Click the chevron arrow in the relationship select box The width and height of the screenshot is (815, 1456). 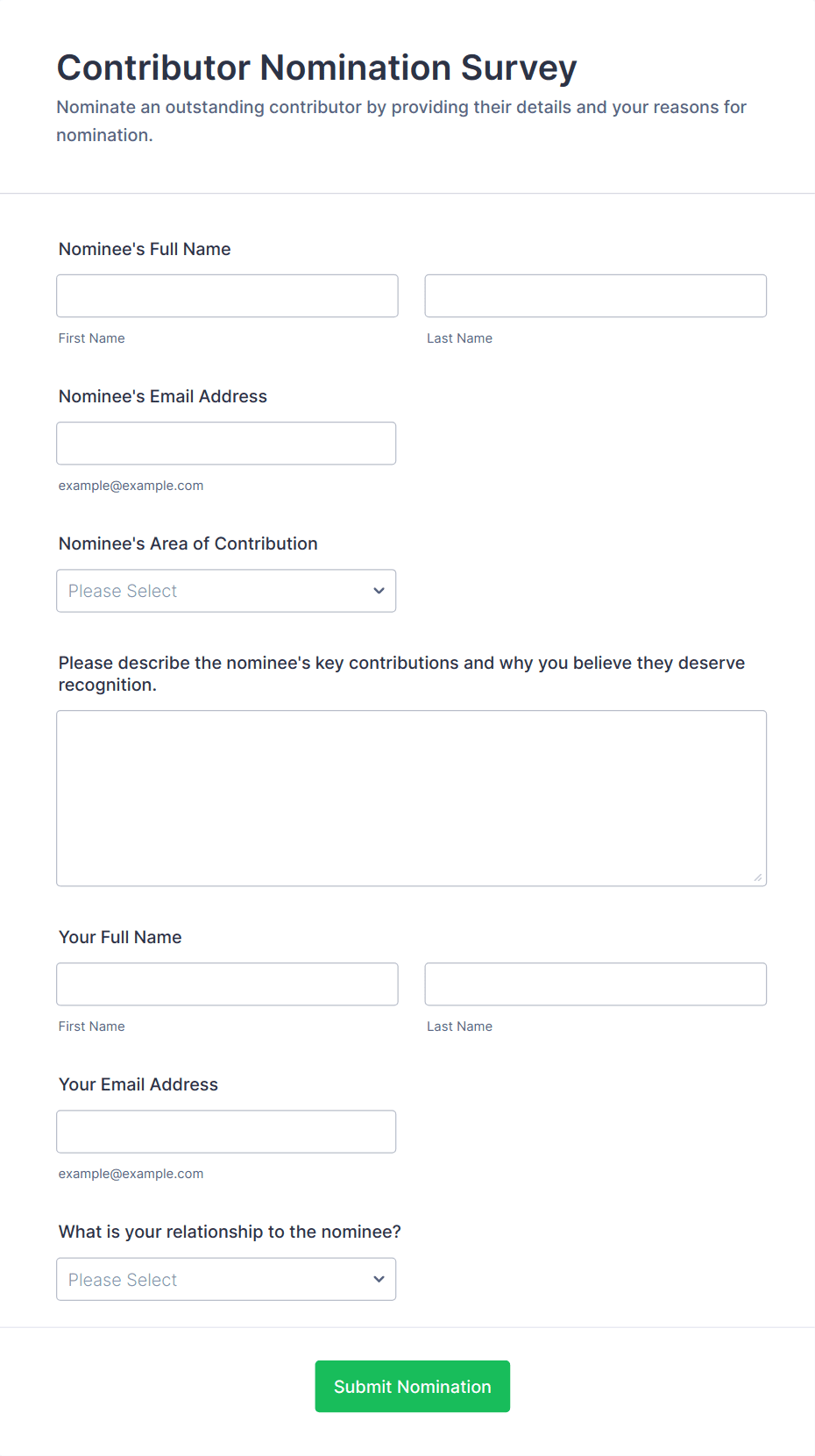[379, 1280]
